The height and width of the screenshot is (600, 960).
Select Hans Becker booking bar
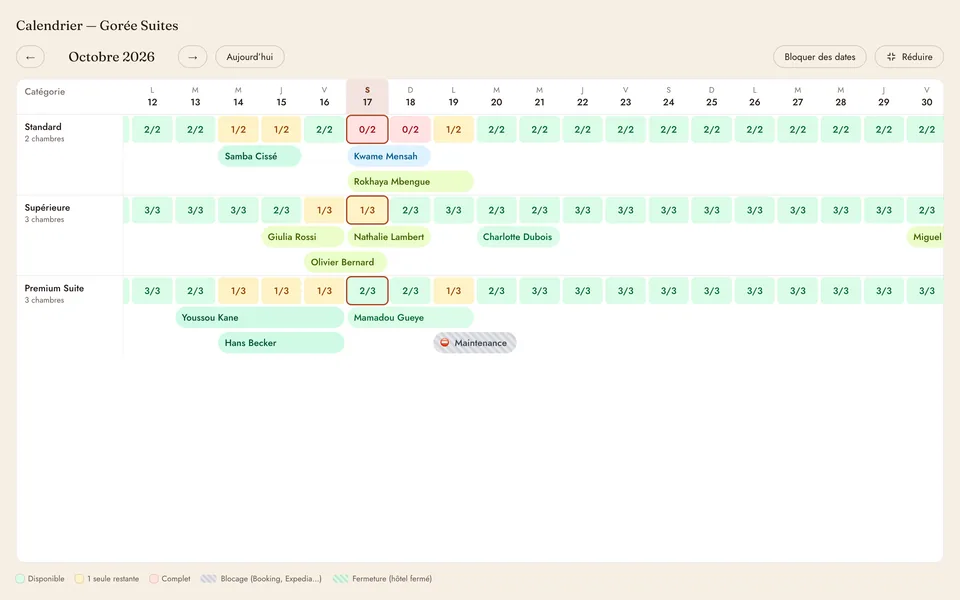[x=281, y=343]
